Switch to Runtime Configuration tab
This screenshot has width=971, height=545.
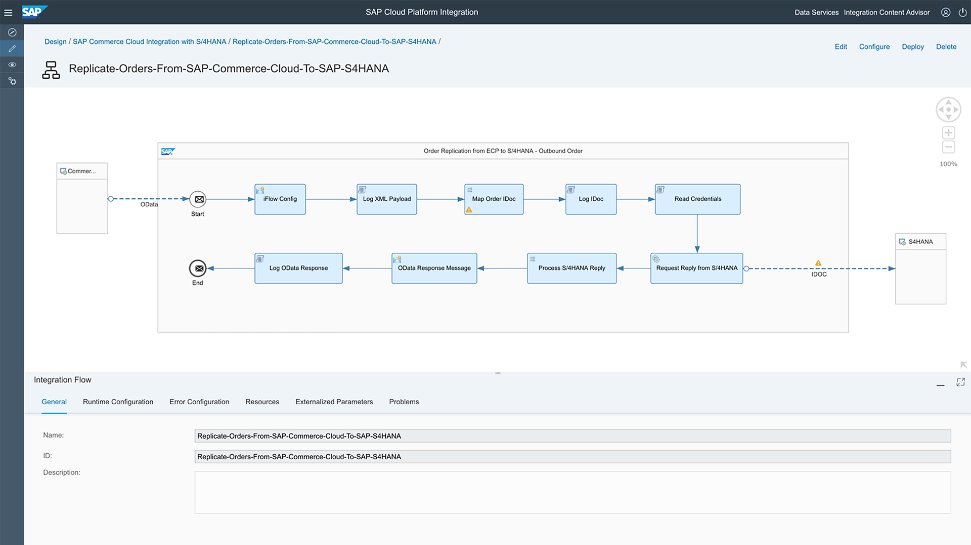pyautogui.click(x=118, y=402)
